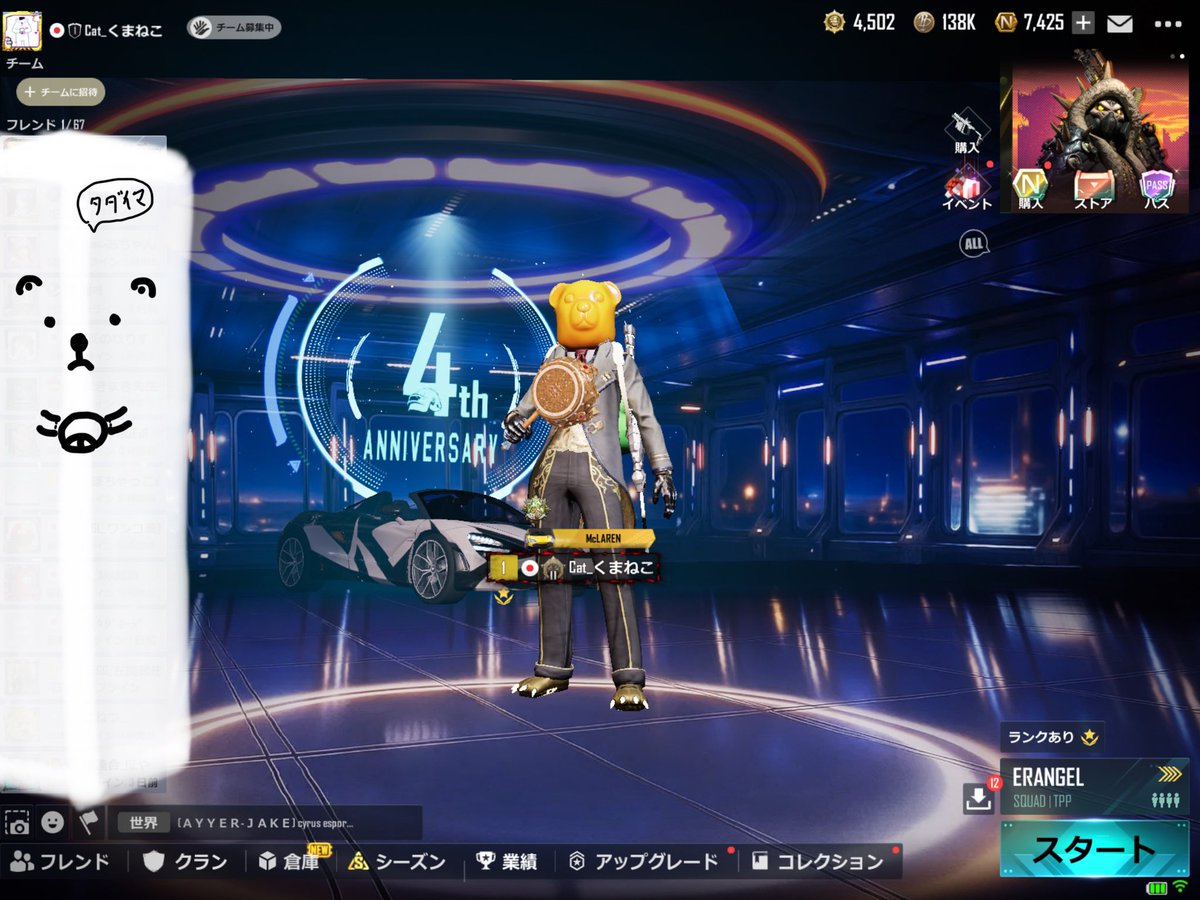Open the camera screenshot icon
The width and height of the screenshot is (1200, 900).
click(17, 822)
